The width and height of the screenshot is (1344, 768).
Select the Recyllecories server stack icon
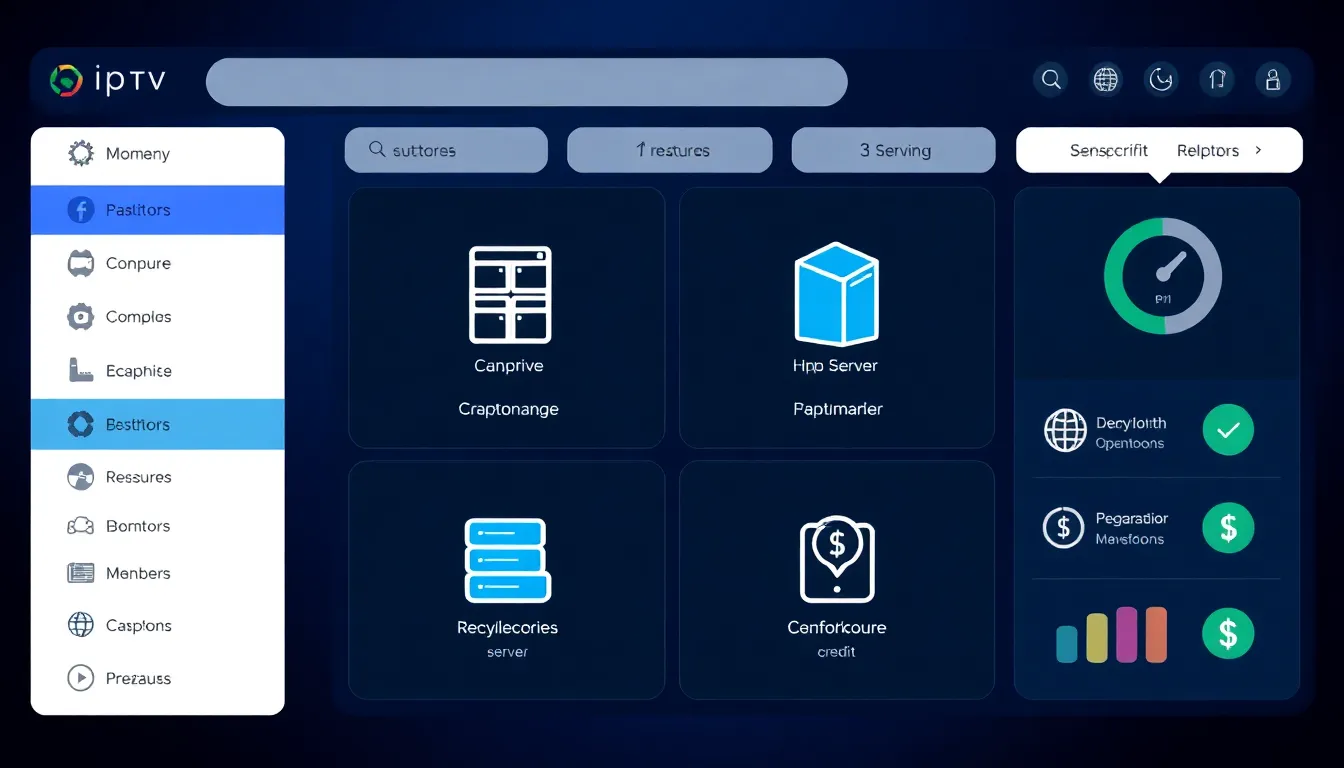point(507,560)
